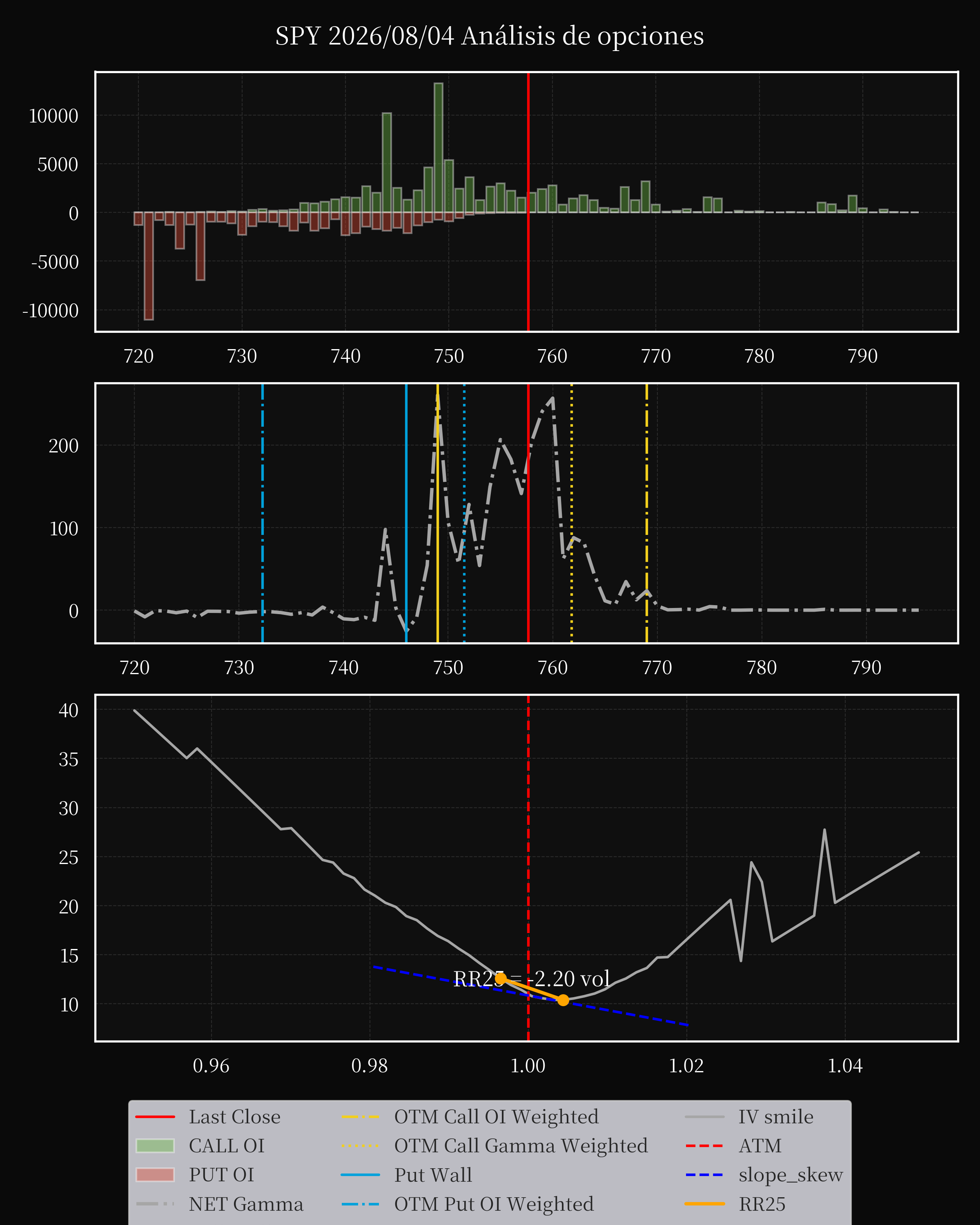Viewport: 980px width, 1225px height.
Task: Click the 'Last Close' legend label
Action: coord(235,1117)
